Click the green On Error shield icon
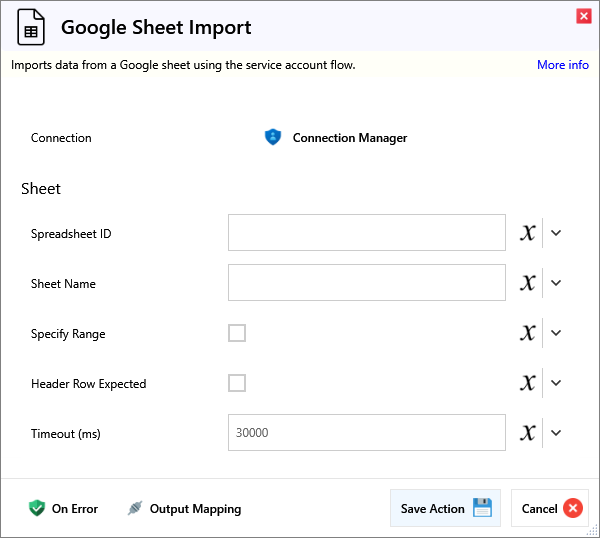 tap(37, 509)
